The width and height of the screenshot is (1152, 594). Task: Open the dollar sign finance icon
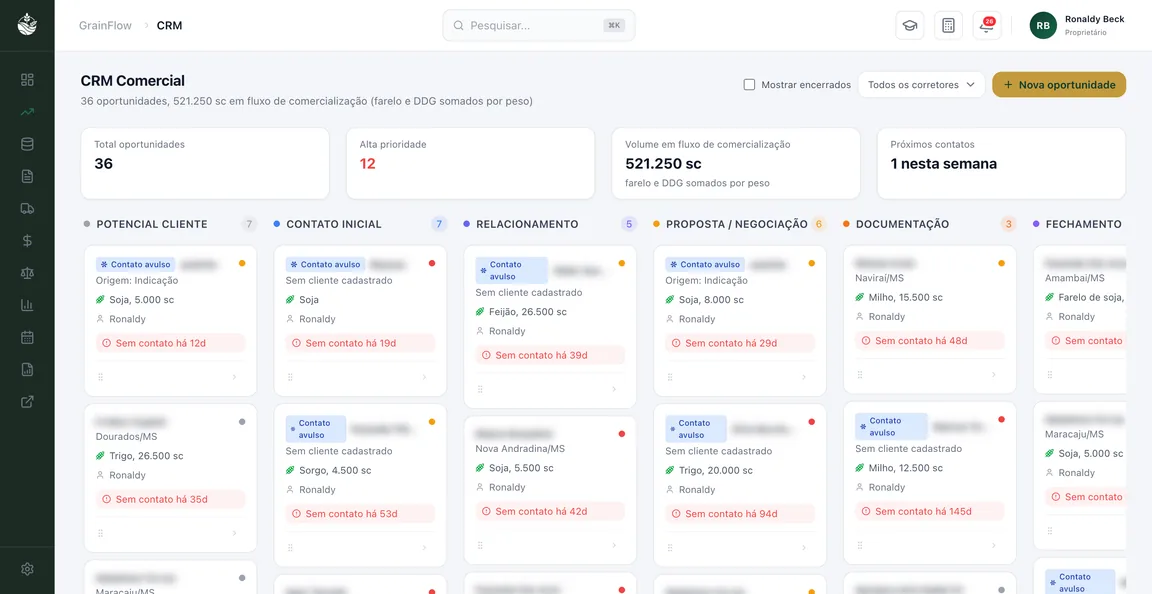pyautogui.click(x=27, y=240)
